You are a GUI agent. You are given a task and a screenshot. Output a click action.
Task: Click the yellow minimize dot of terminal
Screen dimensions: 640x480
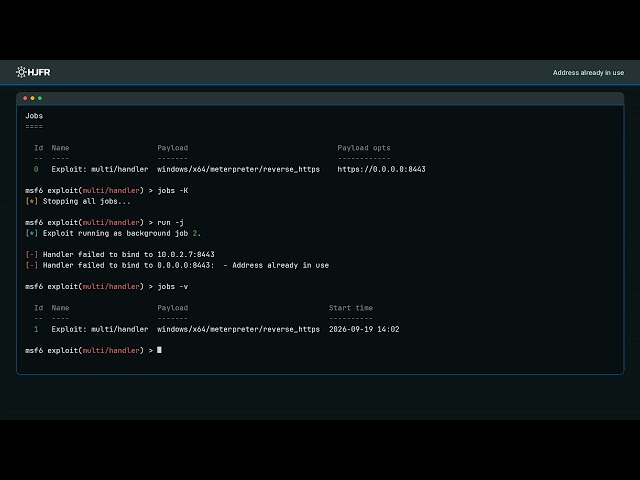pyautogui.click(x=33, y=98)
